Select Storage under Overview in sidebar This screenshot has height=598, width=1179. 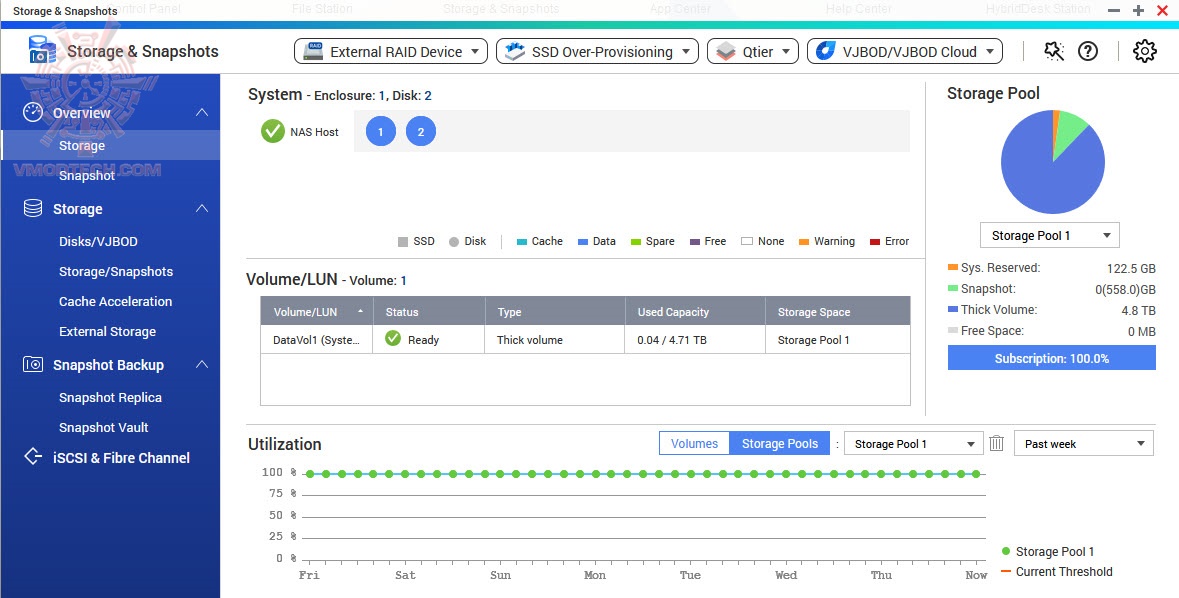pos(111,145)
